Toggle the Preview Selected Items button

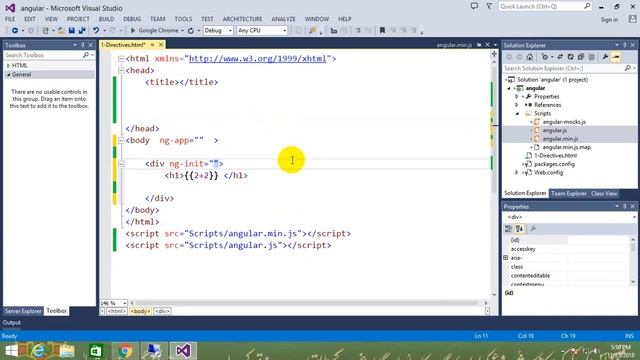616,57
